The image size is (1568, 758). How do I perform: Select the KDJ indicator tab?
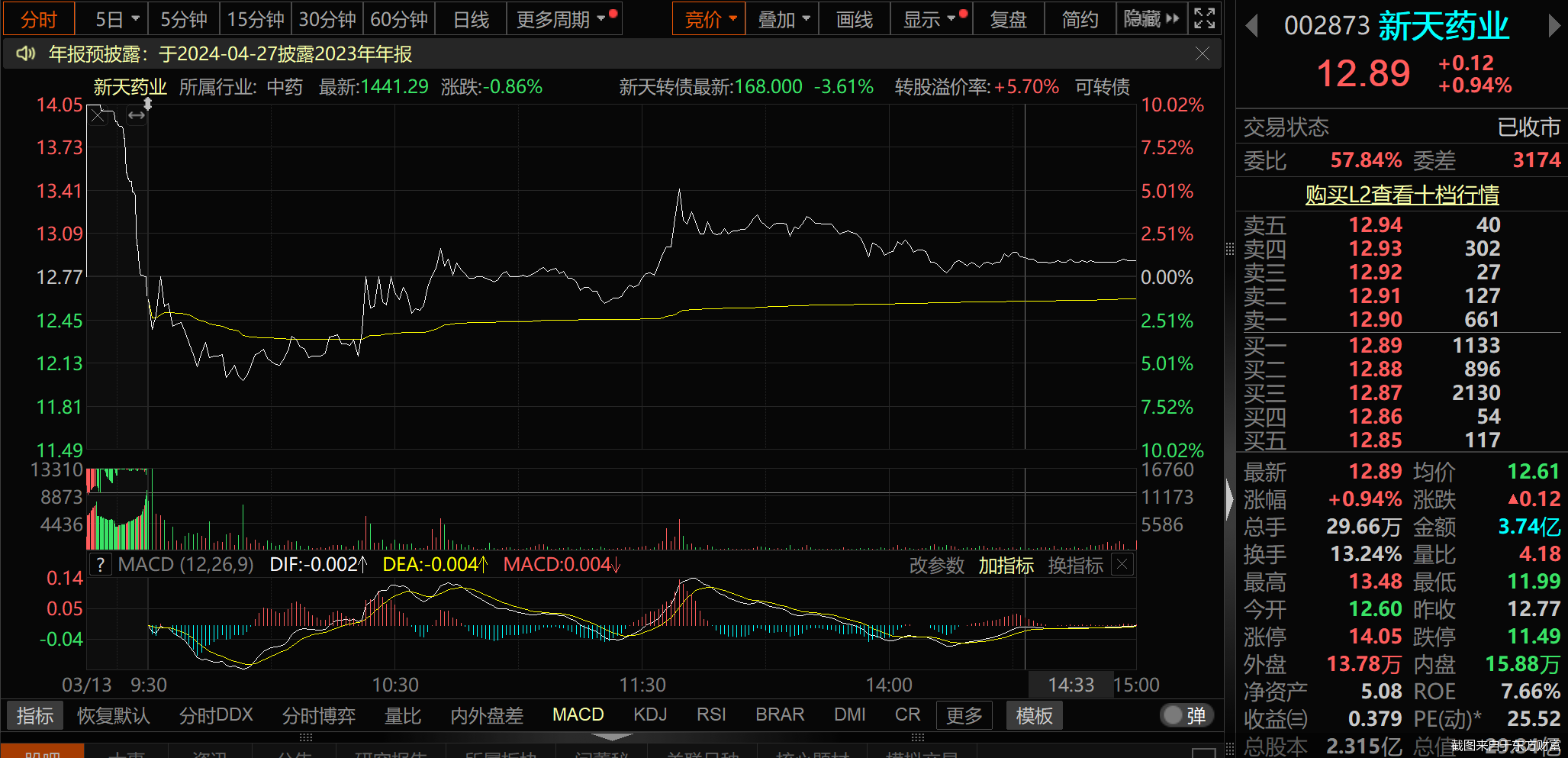click(x=650, y=715)
